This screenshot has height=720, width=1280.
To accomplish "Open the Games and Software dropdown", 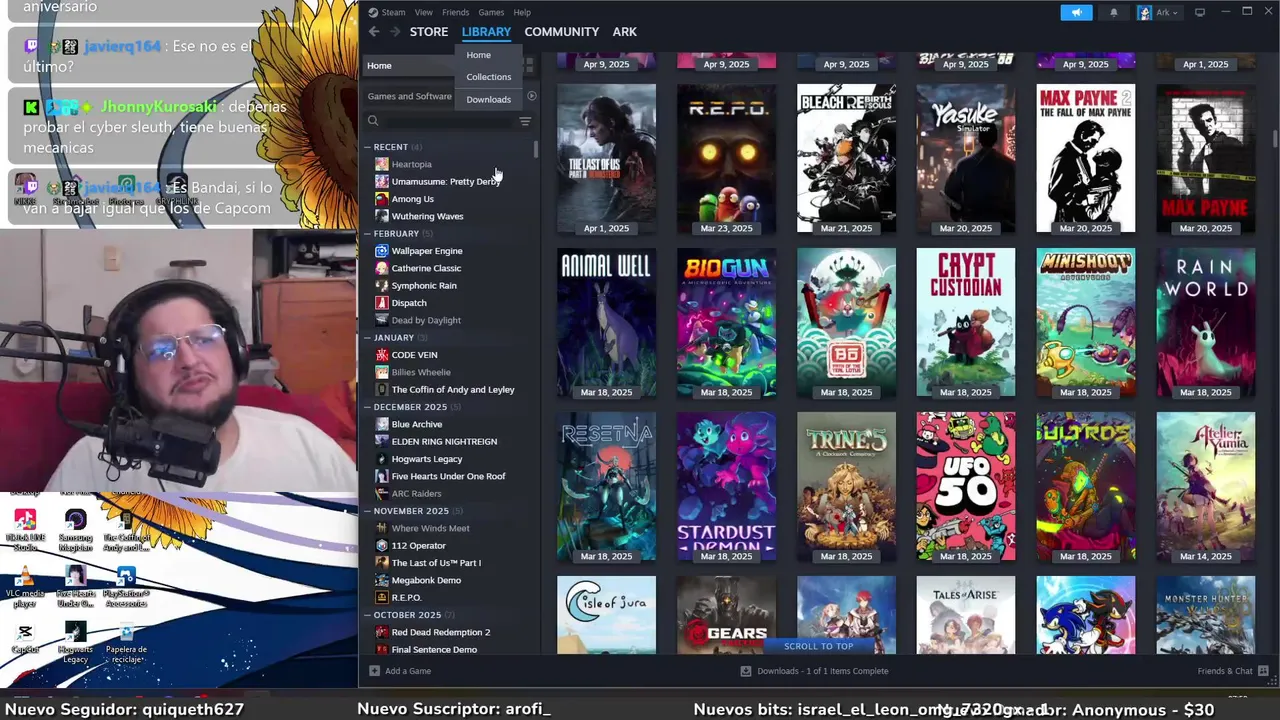I will click(x=410, y=96).
